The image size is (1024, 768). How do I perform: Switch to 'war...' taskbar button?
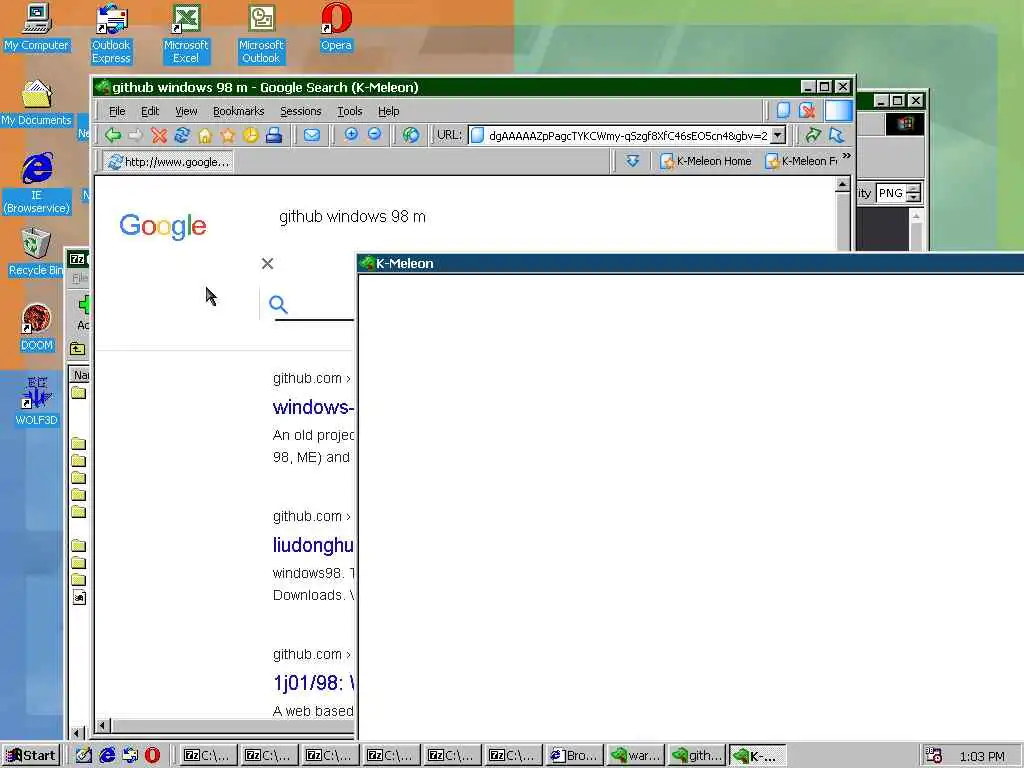pos(635,756)
